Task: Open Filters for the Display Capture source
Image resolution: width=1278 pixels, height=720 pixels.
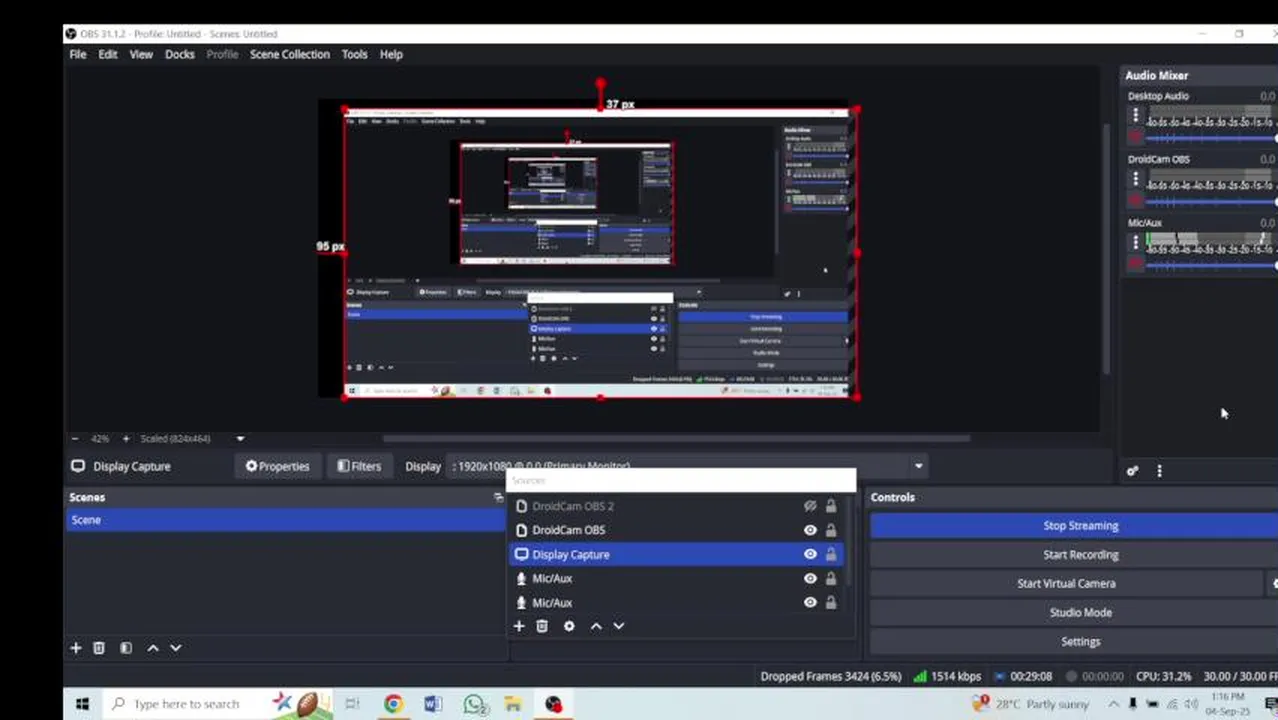Action: pos(359,466)
